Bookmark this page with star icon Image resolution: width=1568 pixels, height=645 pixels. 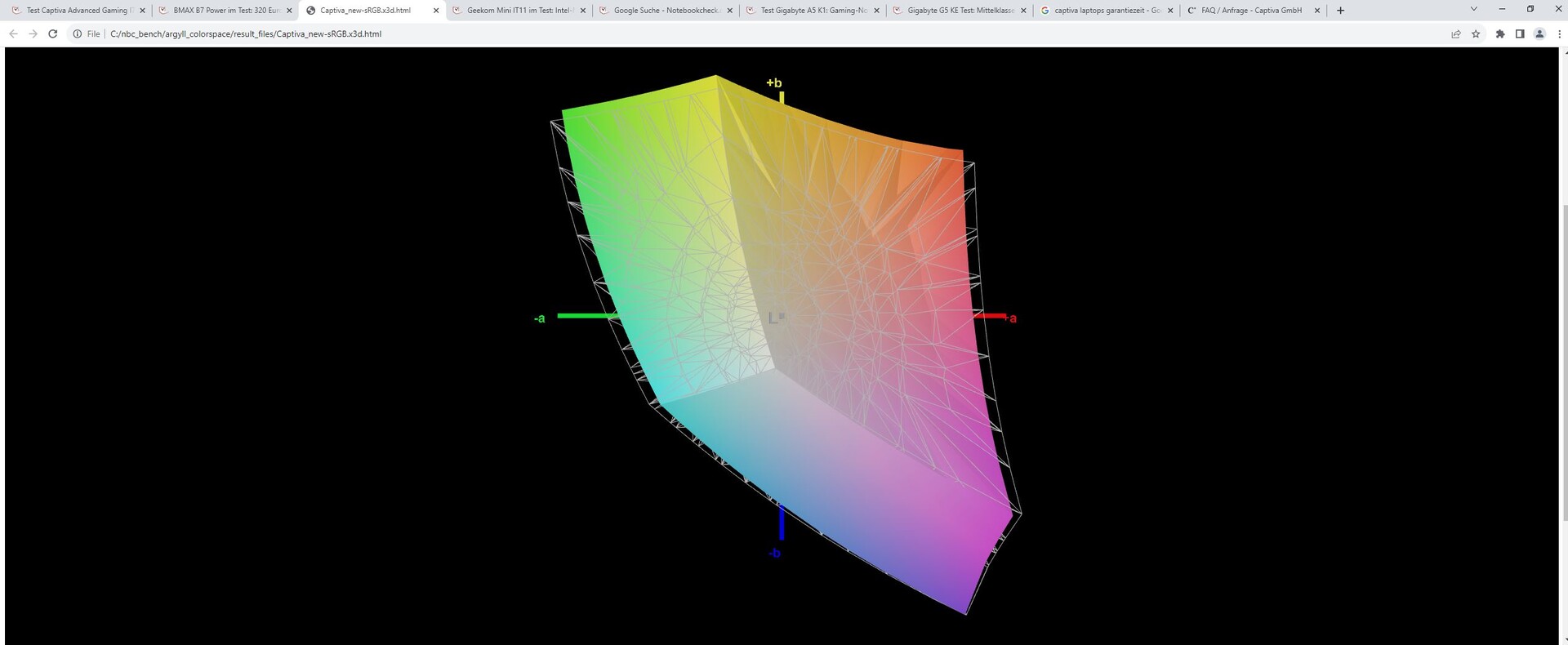coord(1476,33)
